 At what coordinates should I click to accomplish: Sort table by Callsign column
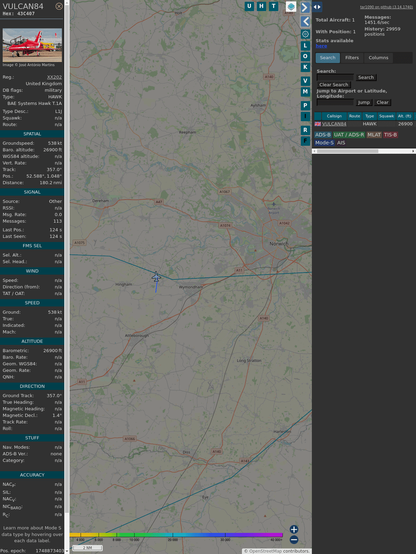(x=334, y=116)
